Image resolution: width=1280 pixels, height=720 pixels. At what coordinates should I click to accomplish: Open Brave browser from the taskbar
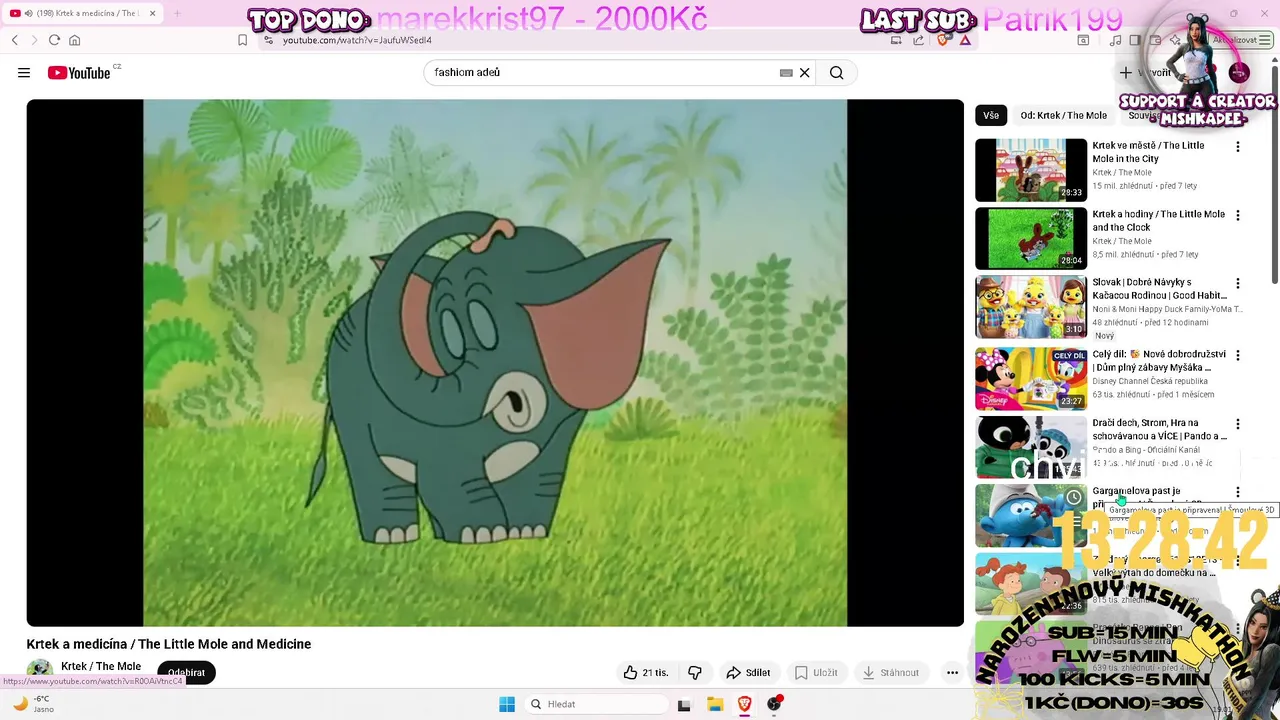click(x=744, y=704)
